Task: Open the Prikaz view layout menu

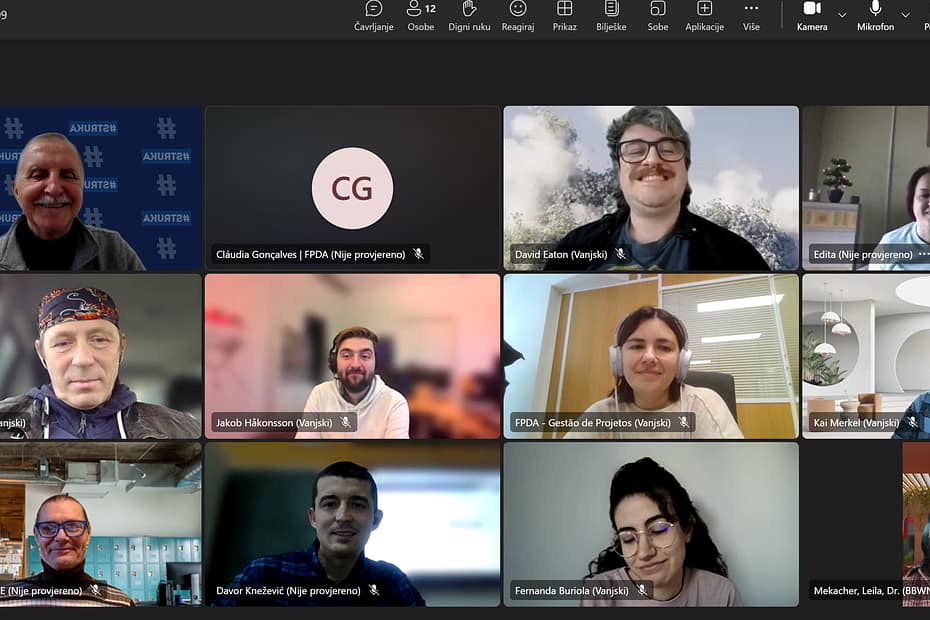Action: tap(565, 16)
